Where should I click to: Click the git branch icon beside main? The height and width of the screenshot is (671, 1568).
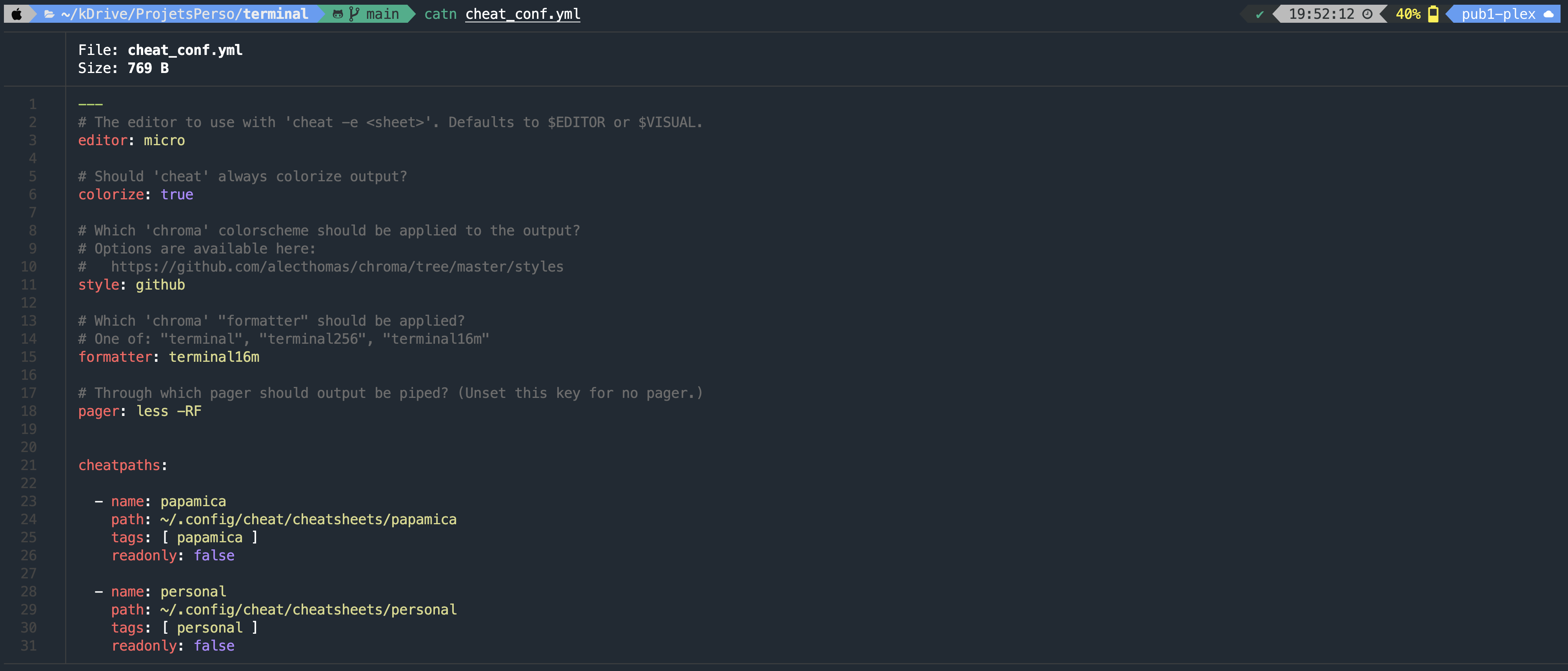tap(354, 14)
